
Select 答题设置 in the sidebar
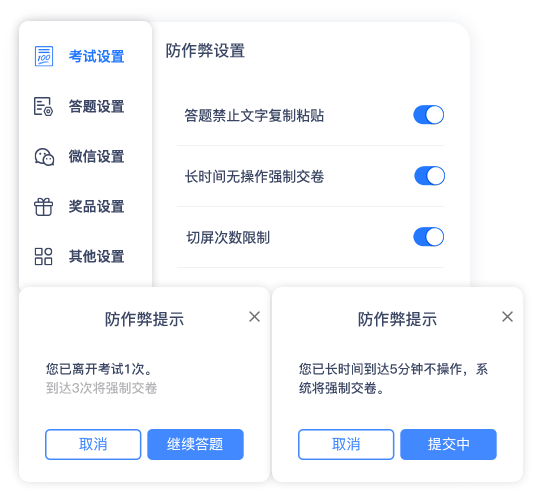[96, 106]
